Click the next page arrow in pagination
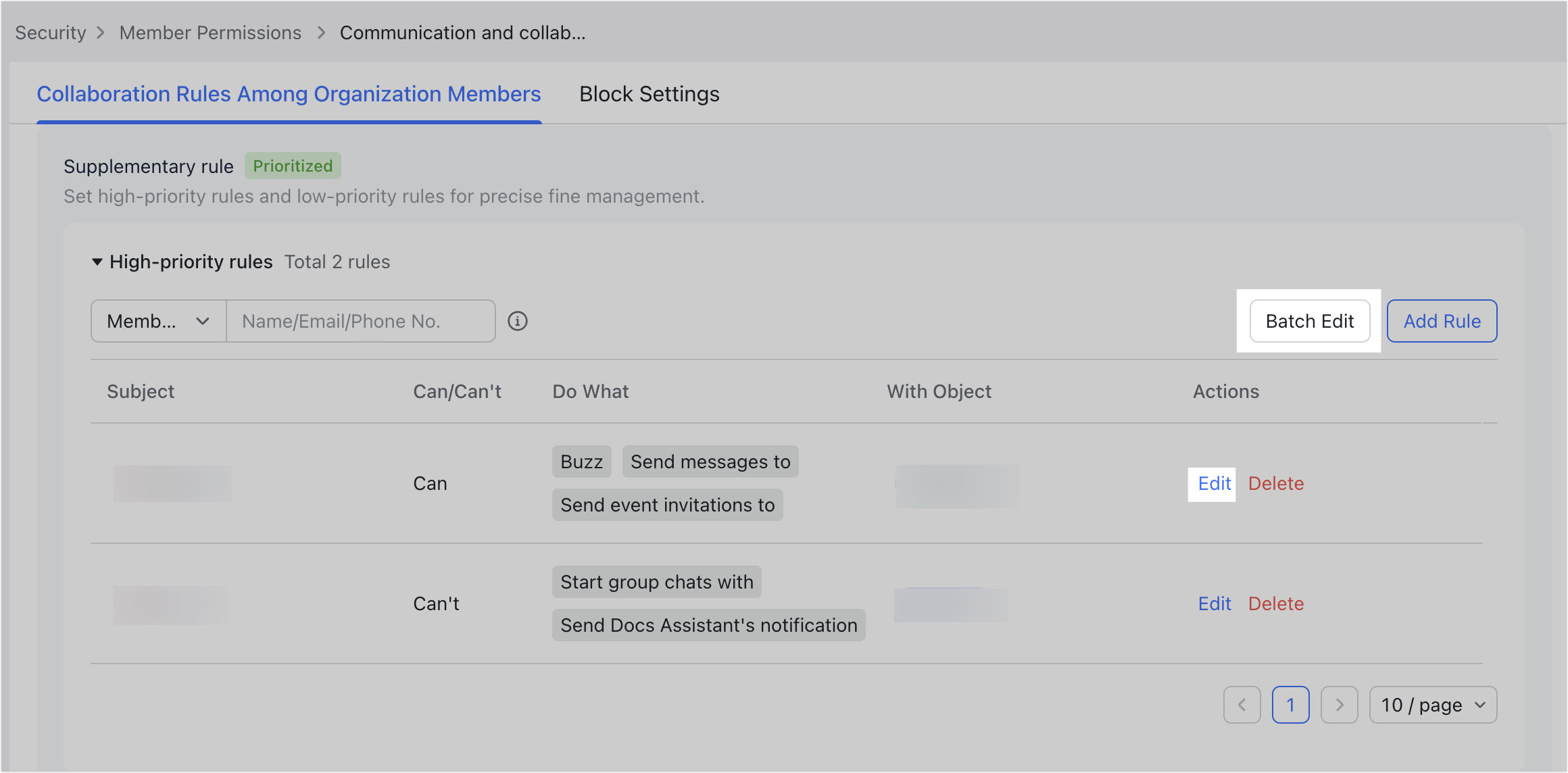 click(1340, 705)
